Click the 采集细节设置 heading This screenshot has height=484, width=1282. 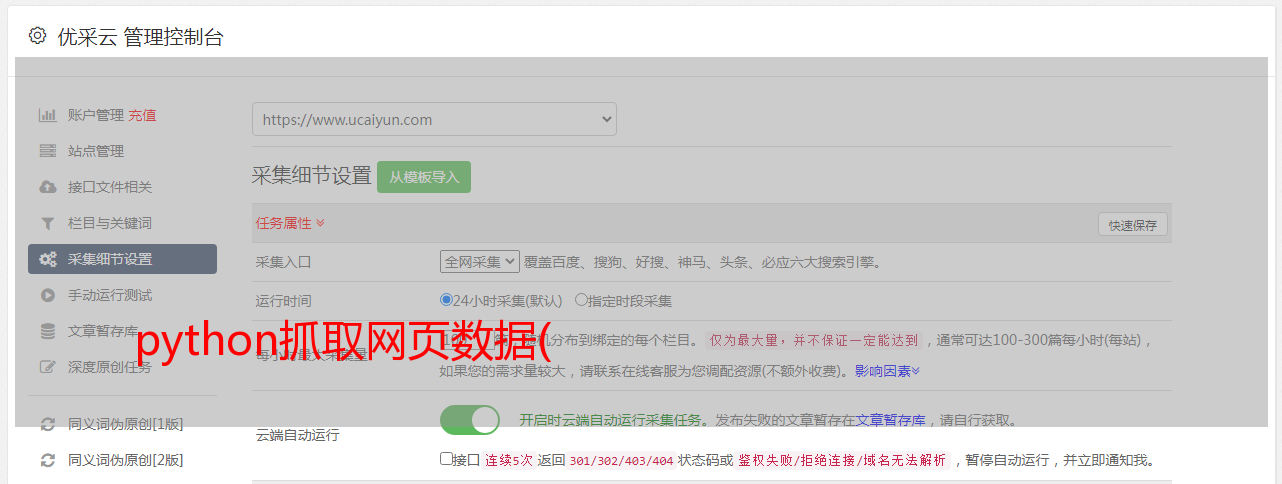(x=311, y=176)
